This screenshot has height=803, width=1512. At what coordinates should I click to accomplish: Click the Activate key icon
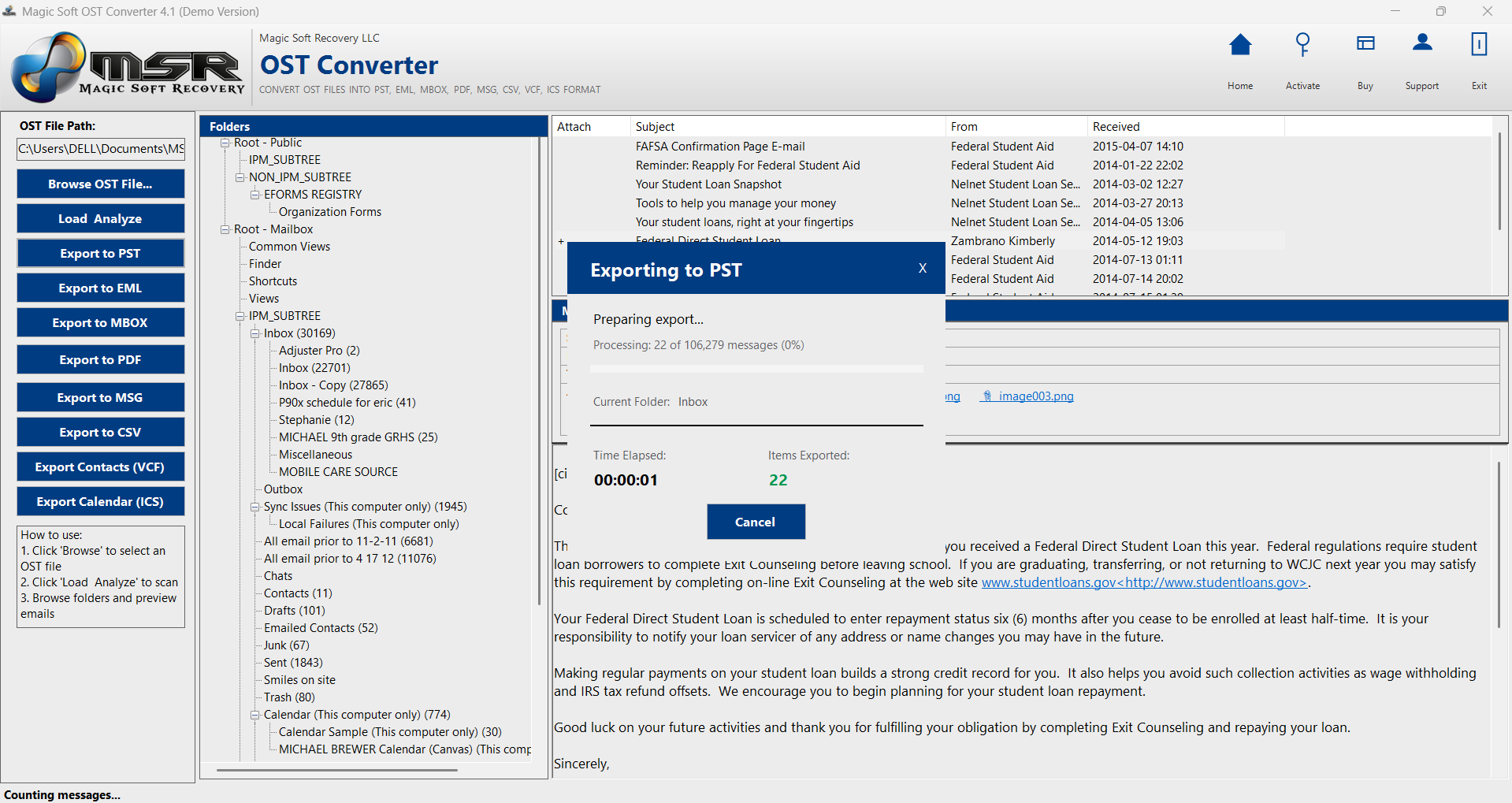1302,45
